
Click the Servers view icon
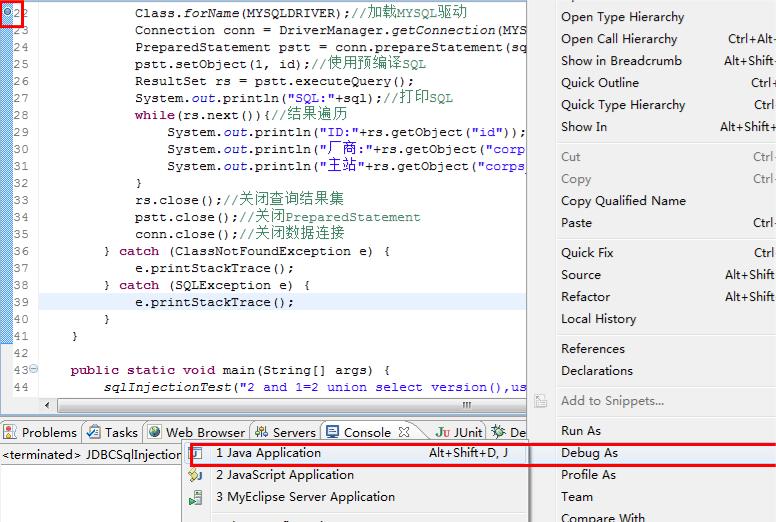pos(261,432)
